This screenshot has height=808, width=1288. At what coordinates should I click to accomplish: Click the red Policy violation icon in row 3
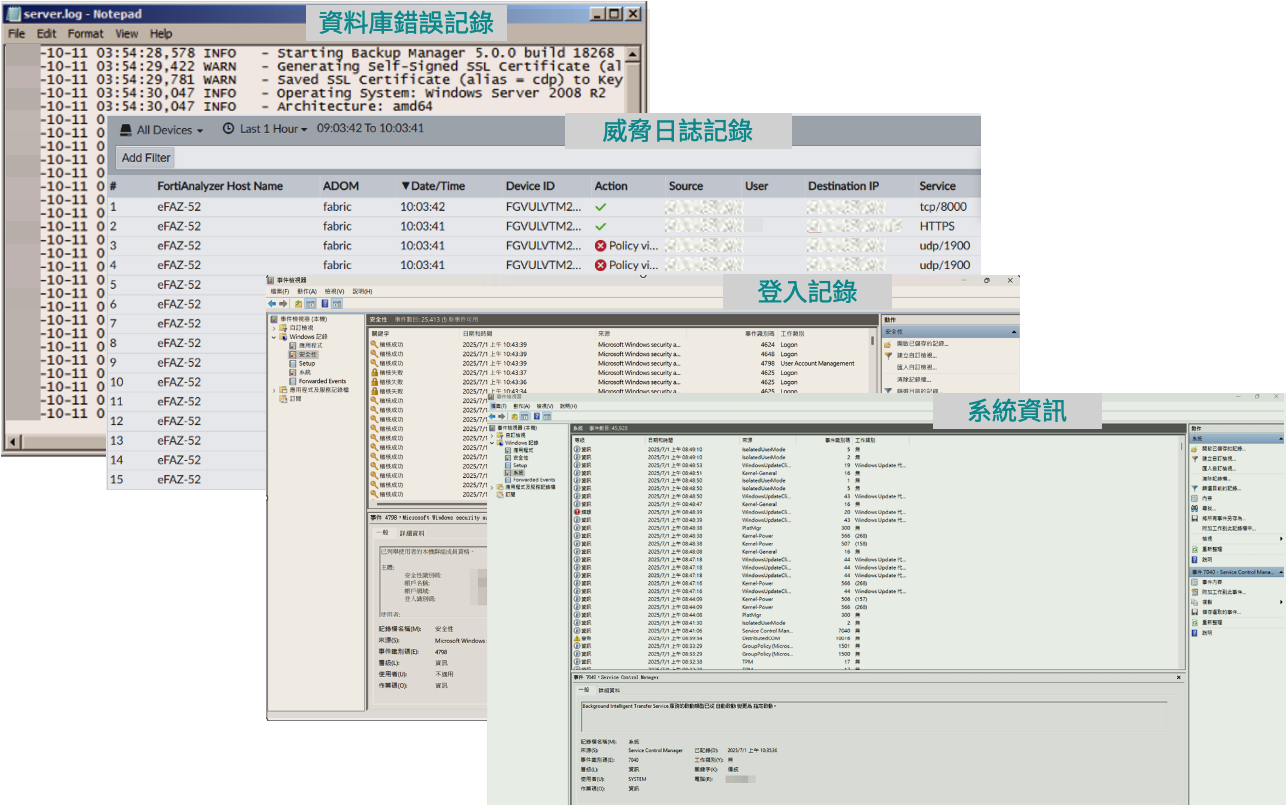601,246
